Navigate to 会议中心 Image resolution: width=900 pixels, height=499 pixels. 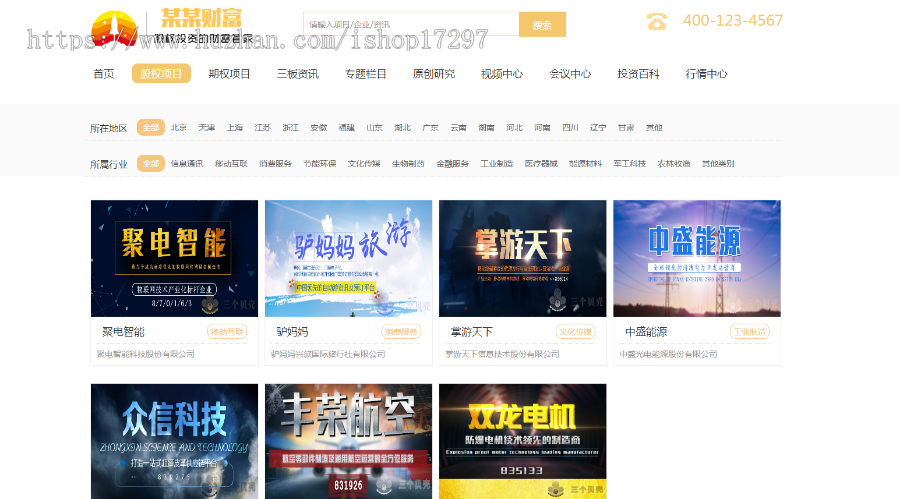click(x=571, y=74)
